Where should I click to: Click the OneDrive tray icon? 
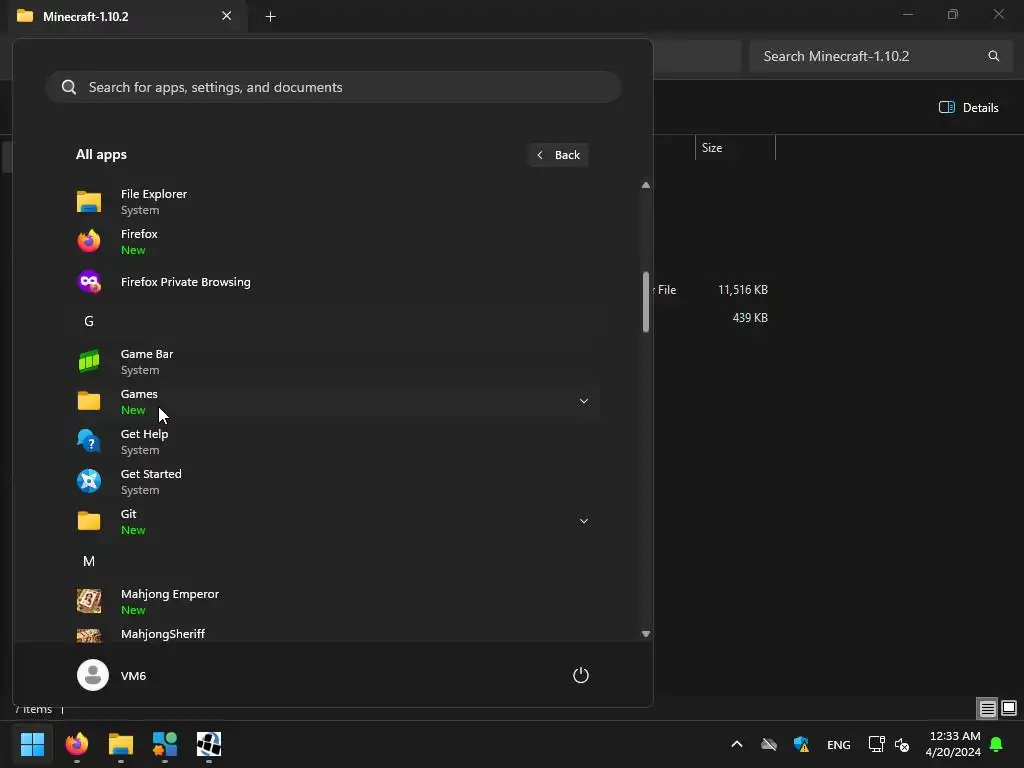[x=769, y=744]
